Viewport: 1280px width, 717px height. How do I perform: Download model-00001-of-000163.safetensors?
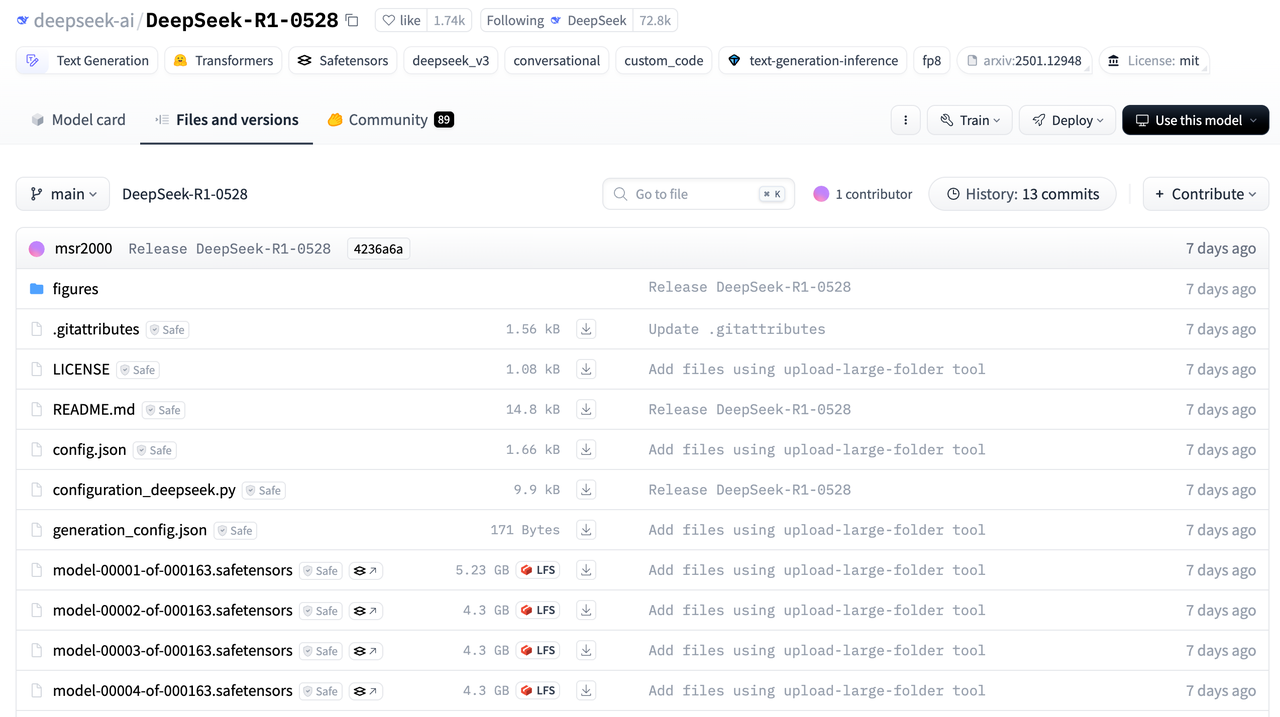coord(587,570)
